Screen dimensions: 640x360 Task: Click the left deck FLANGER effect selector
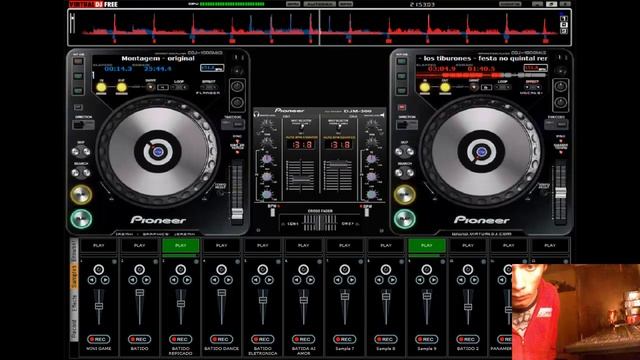209,87
